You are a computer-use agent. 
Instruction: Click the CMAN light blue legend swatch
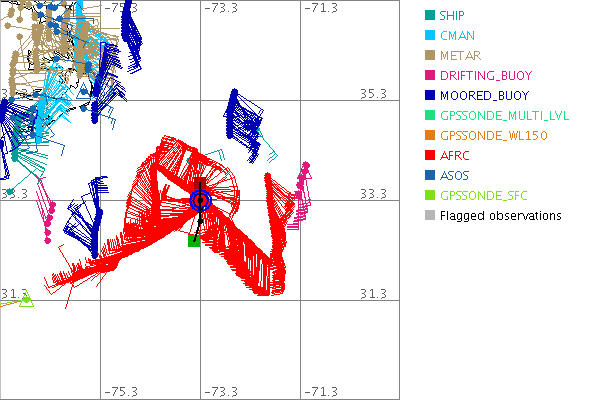click(429, 35)
